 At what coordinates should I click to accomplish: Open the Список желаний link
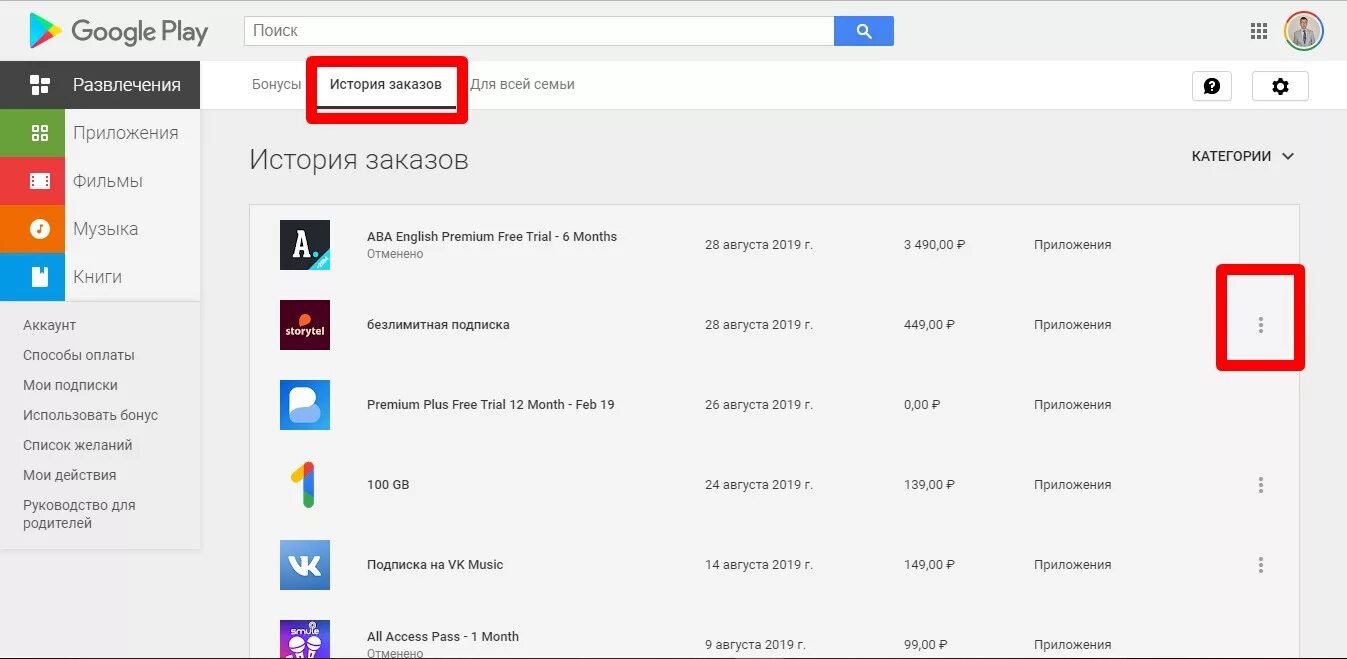click(77, 445)
